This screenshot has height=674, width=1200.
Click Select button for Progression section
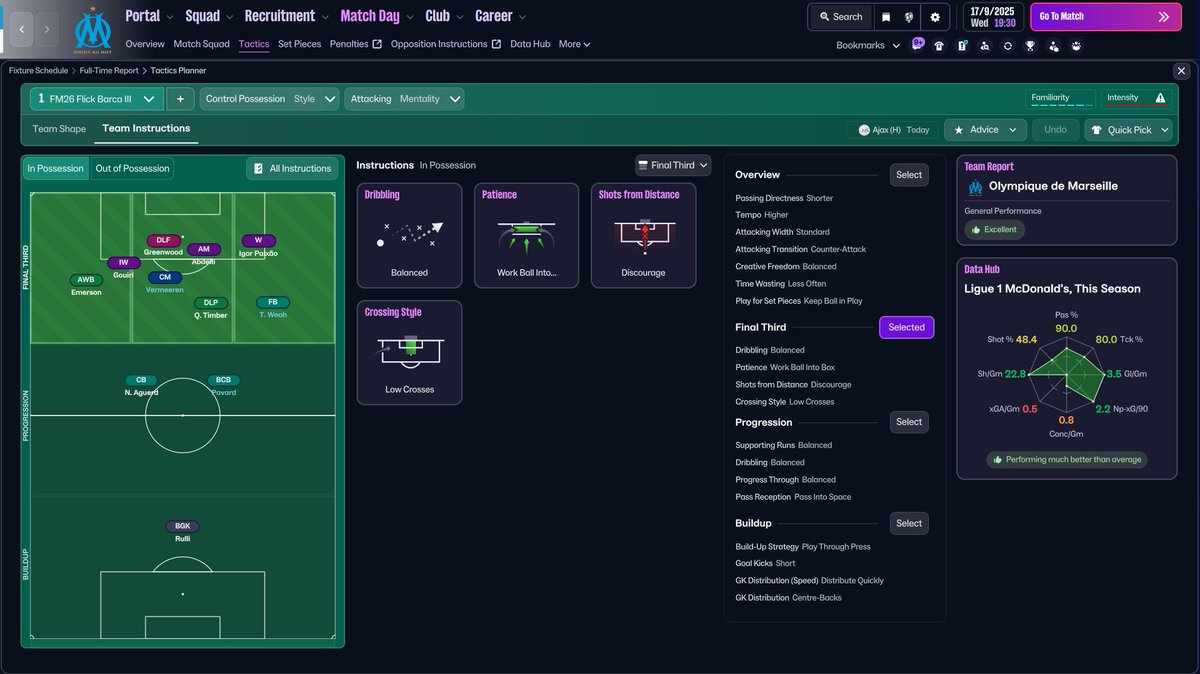tap(909, 422)
